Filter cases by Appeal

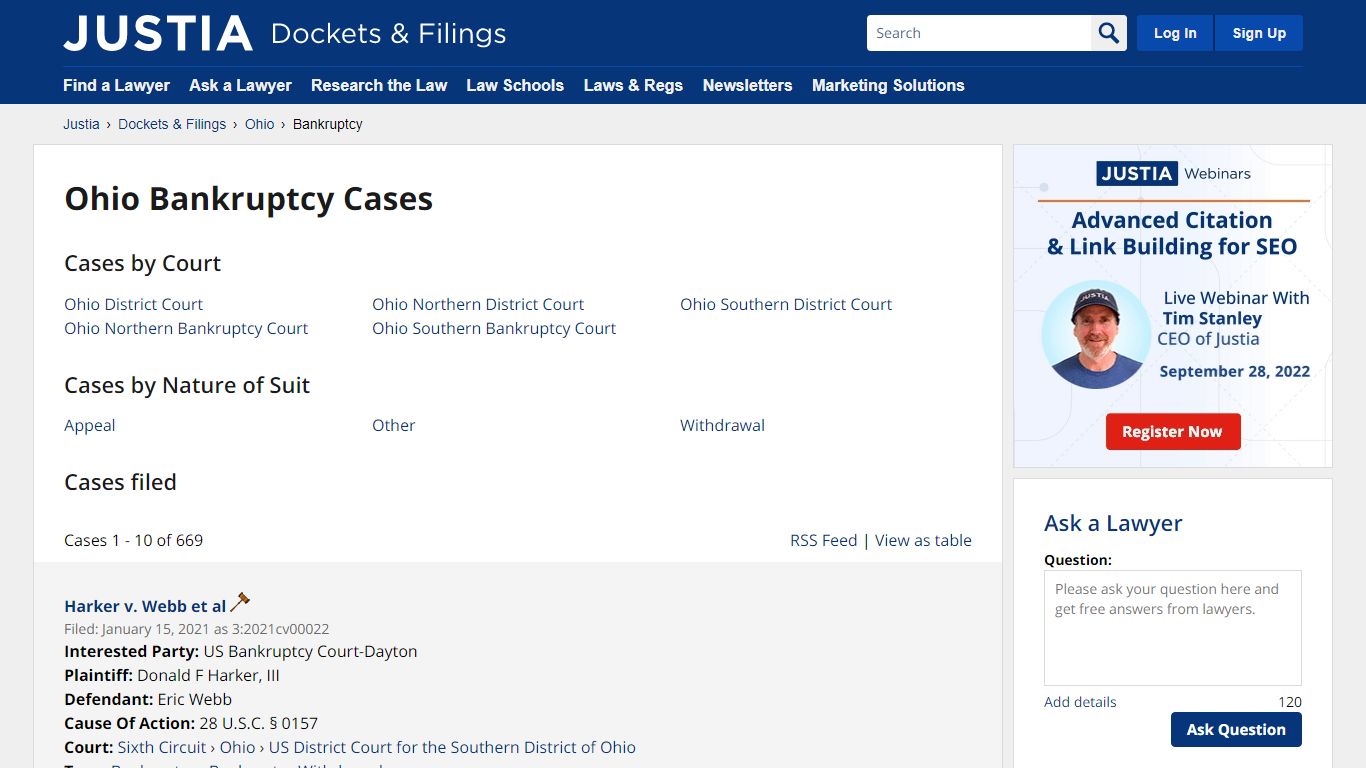[90, 425]
